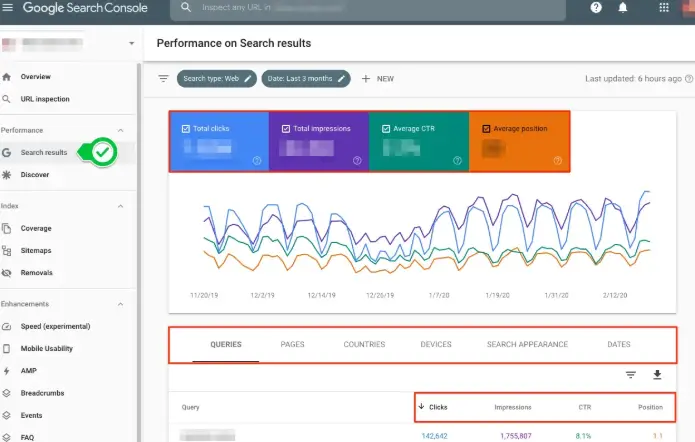Viewport: 695px width, 442px height.
Task: Open the notifications bell
Action: click(x=623, y=8)
